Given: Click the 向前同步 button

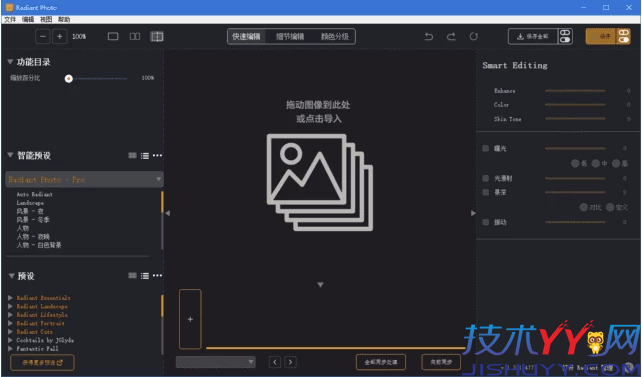Looking at the screenshot, I should click(441, 362).
